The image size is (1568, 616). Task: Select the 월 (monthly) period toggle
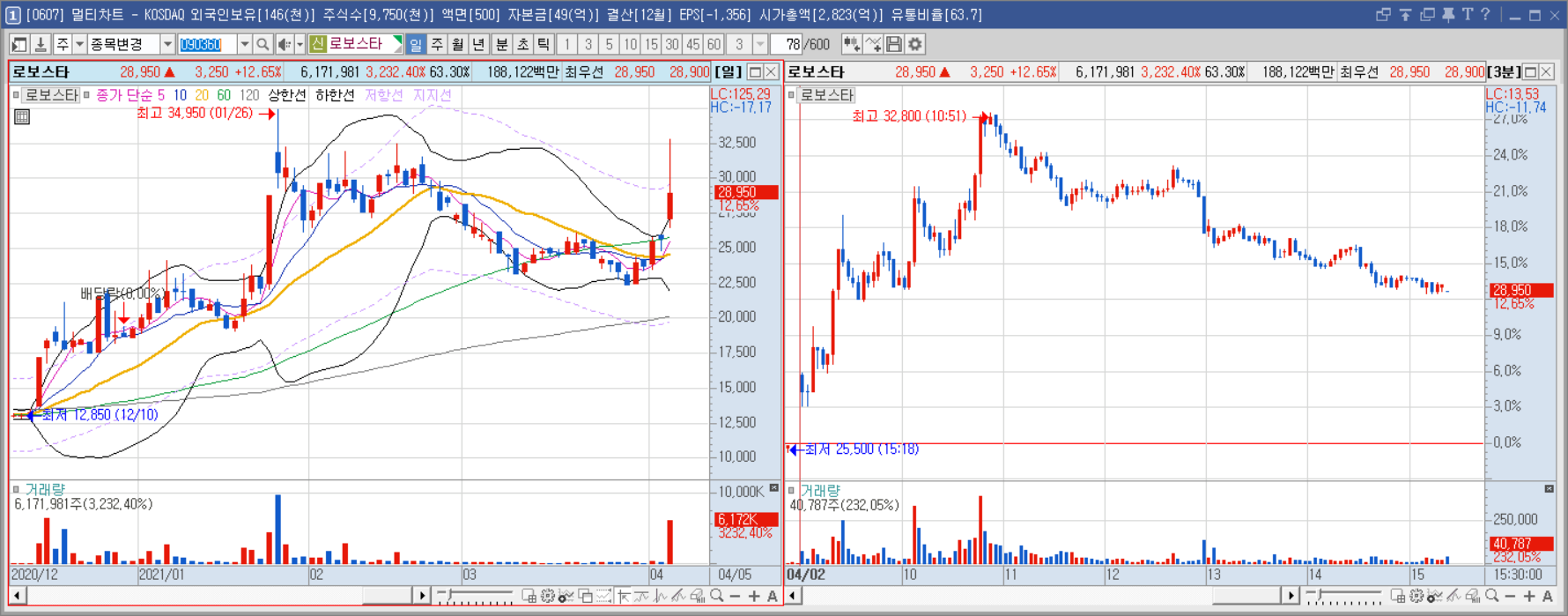[458, 44]
